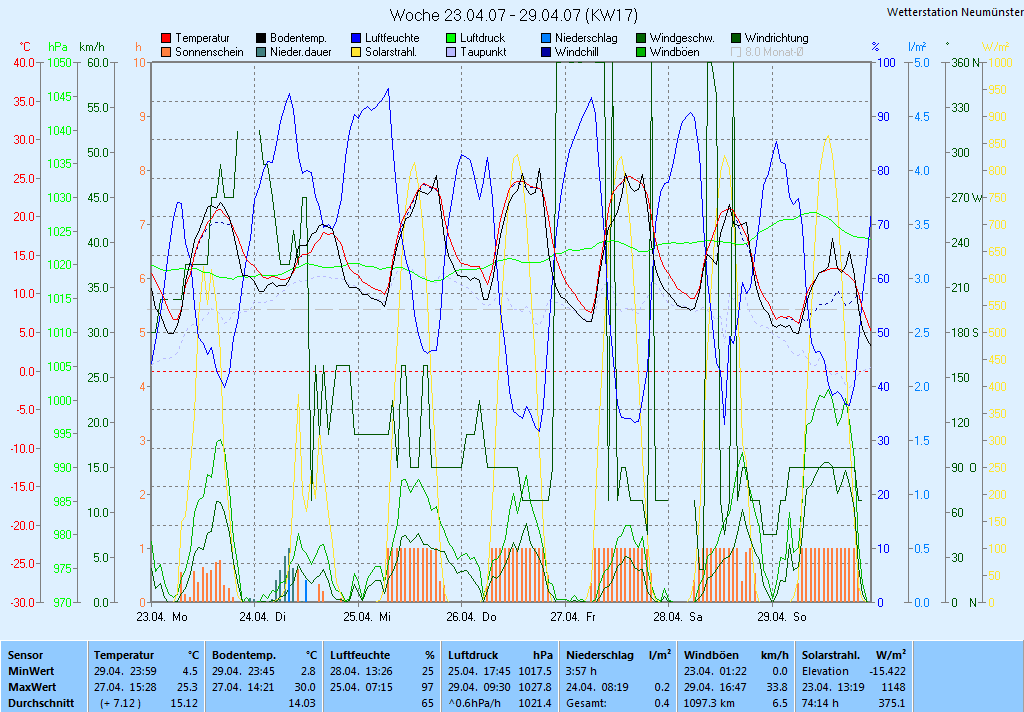Viewport: 1024px width, 712px height.
Task: Click the 'km/h' axis unit label above the chart
Action: 91,47
